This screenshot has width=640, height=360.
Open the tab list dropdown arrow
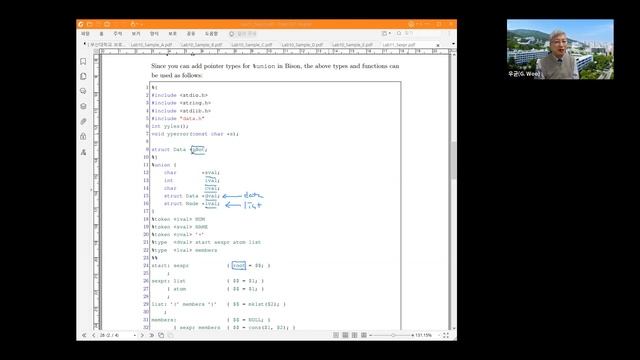click(453, 44)
